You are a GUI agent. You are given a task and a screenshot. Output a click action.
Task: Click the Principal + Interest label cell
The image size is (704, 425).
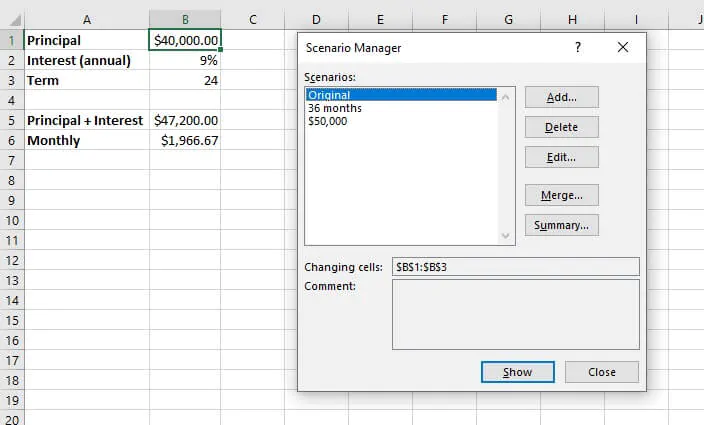[87, 120]
